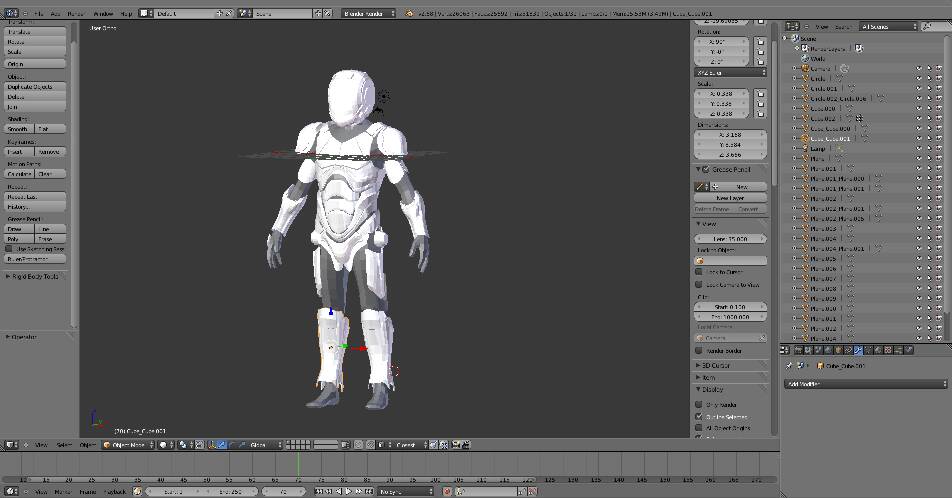Click OpenGL render image camera icon
The image size is (952, 498).
click(456, 445)
